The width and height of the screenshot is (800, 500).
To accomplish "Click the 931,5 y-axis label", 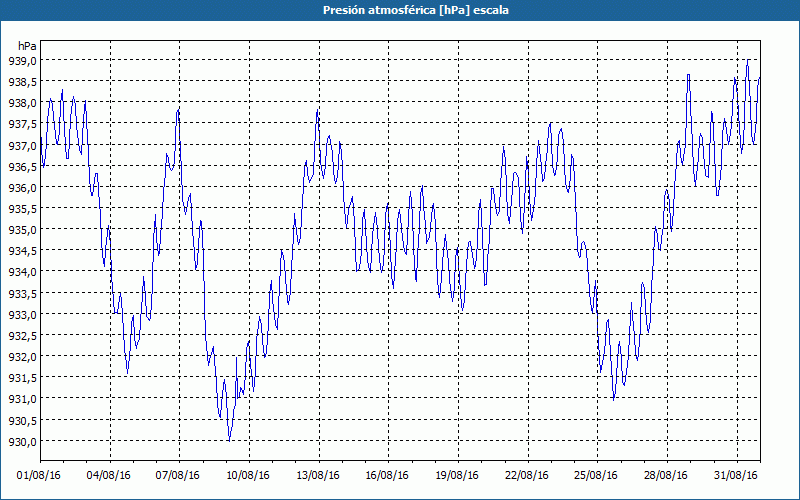I will [22, 378].
